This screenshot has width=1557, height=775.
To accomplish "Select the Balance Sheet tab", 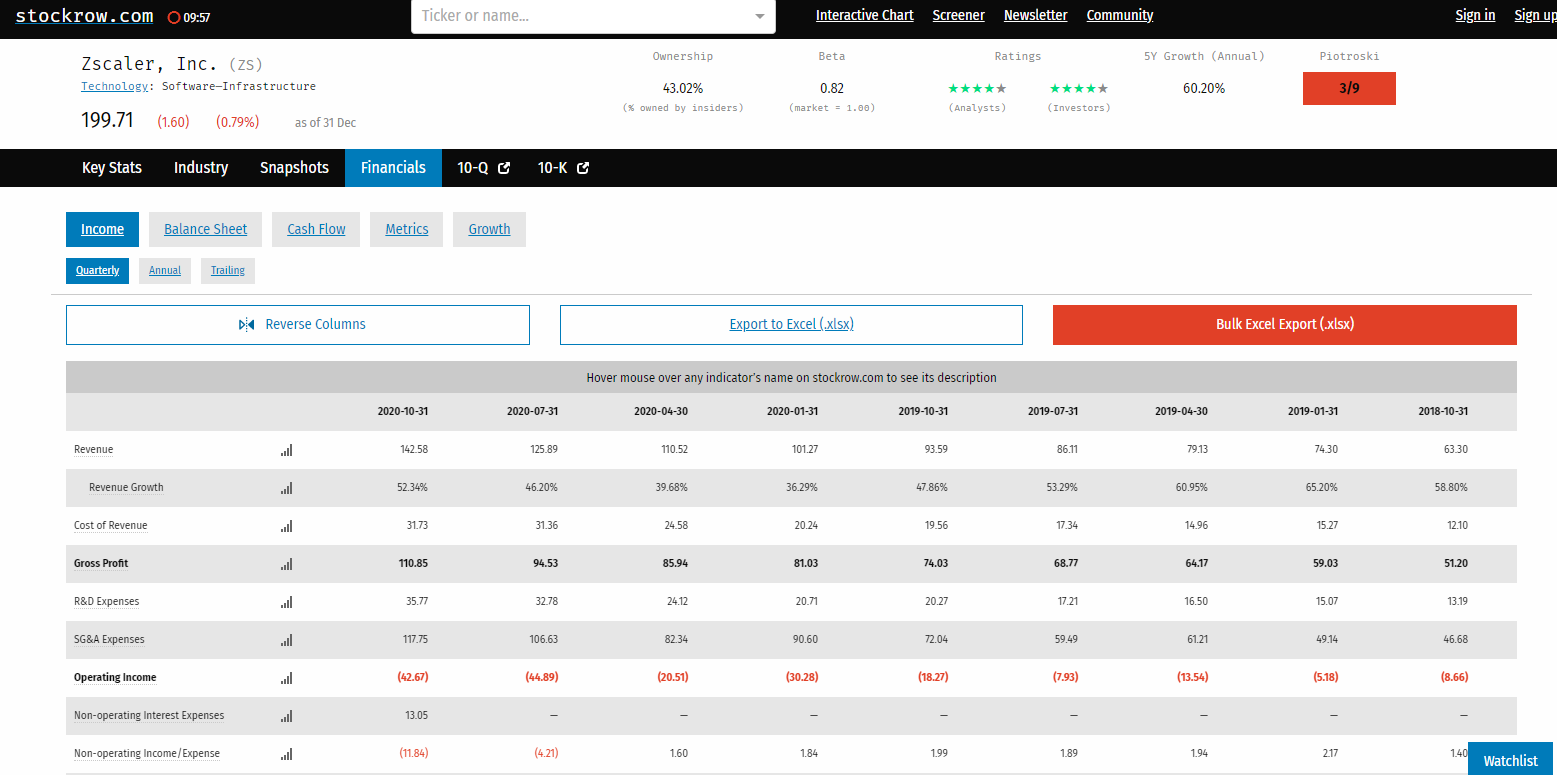I will click(205, 229).
